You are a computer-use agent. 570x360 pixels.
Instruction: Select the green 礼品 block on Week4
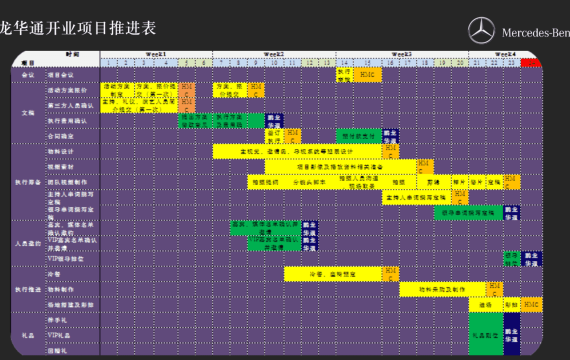486,334
